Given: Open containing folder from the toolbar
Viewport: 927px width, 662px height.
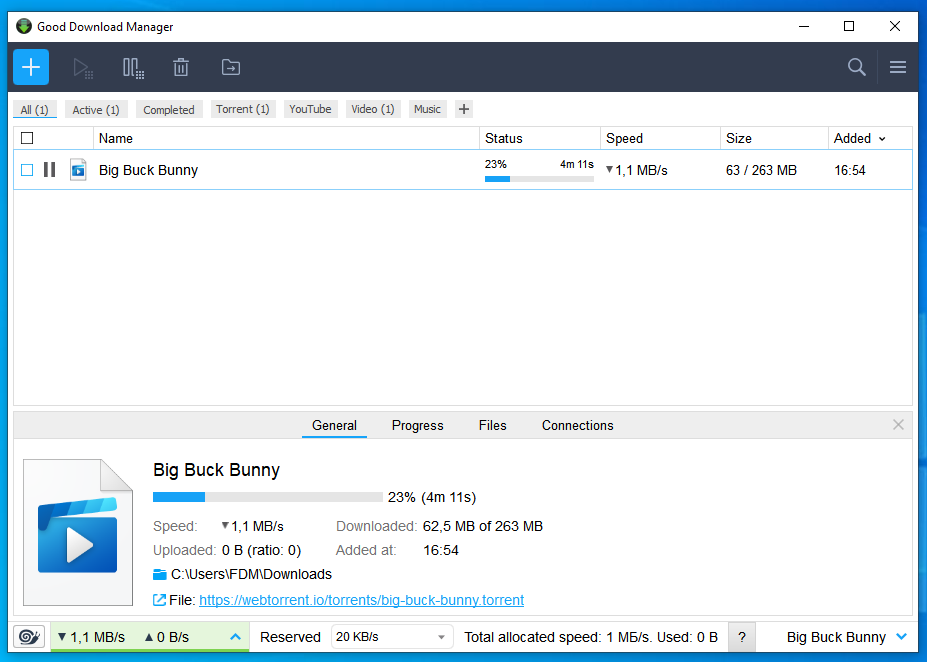Looking at the screenshot, I should (230, 67).
